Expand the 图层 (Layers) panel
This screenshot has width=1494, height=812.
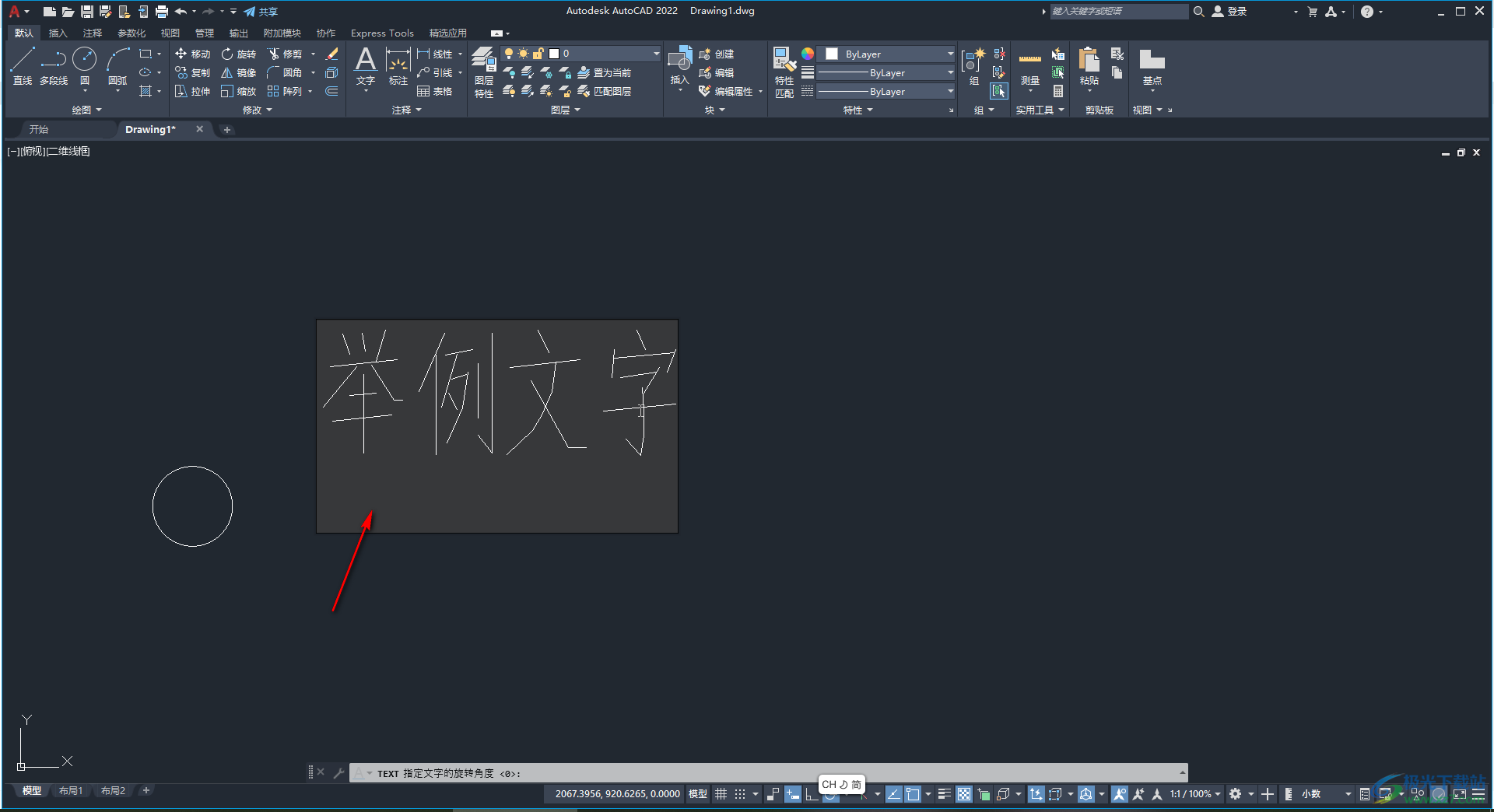[565, 110]
